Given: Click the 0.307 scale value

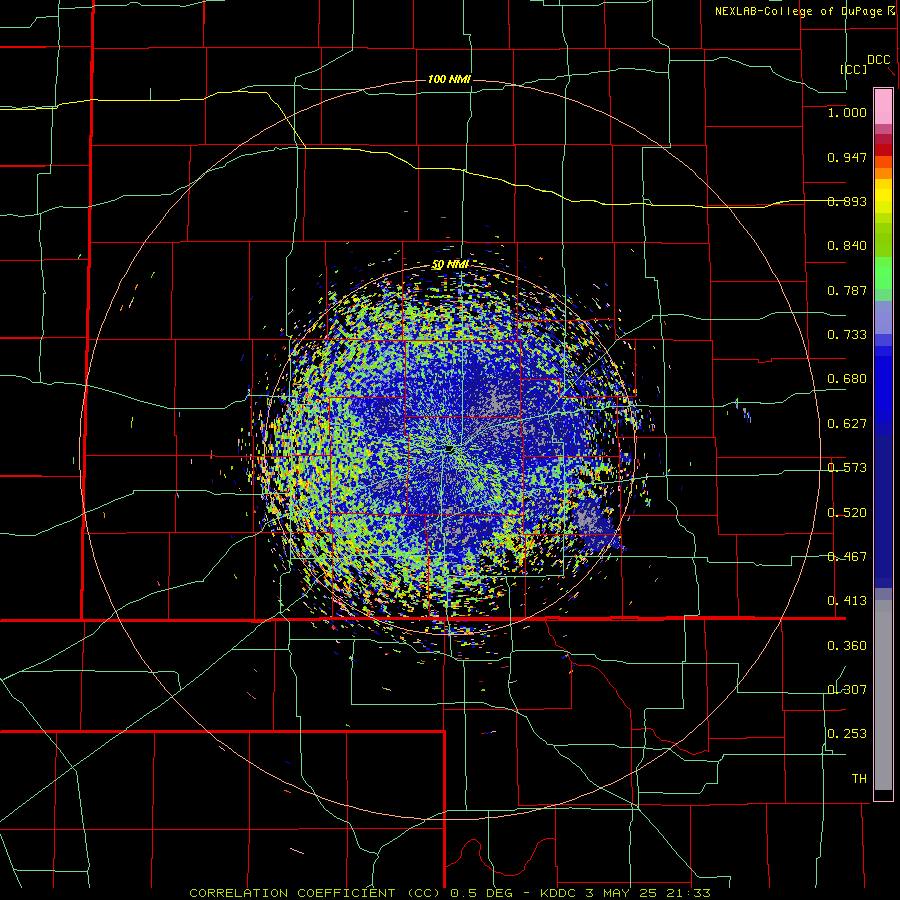Looking at the screenshot, I should coord(847,689).
